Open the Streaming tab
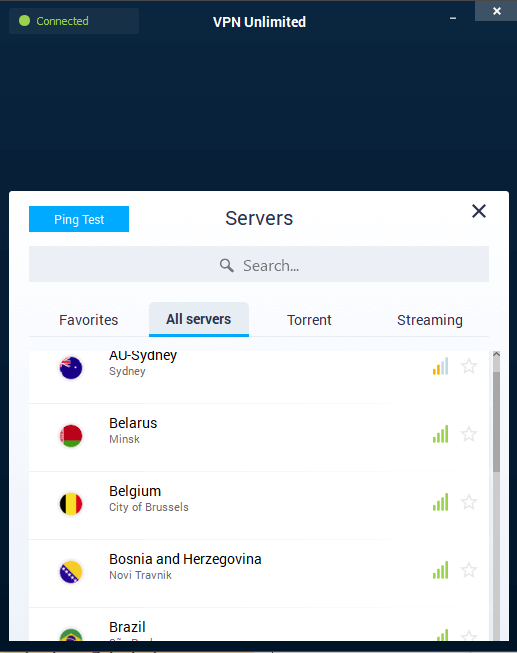The width and height of the screenshot is (517, 653). coord(430,320)
